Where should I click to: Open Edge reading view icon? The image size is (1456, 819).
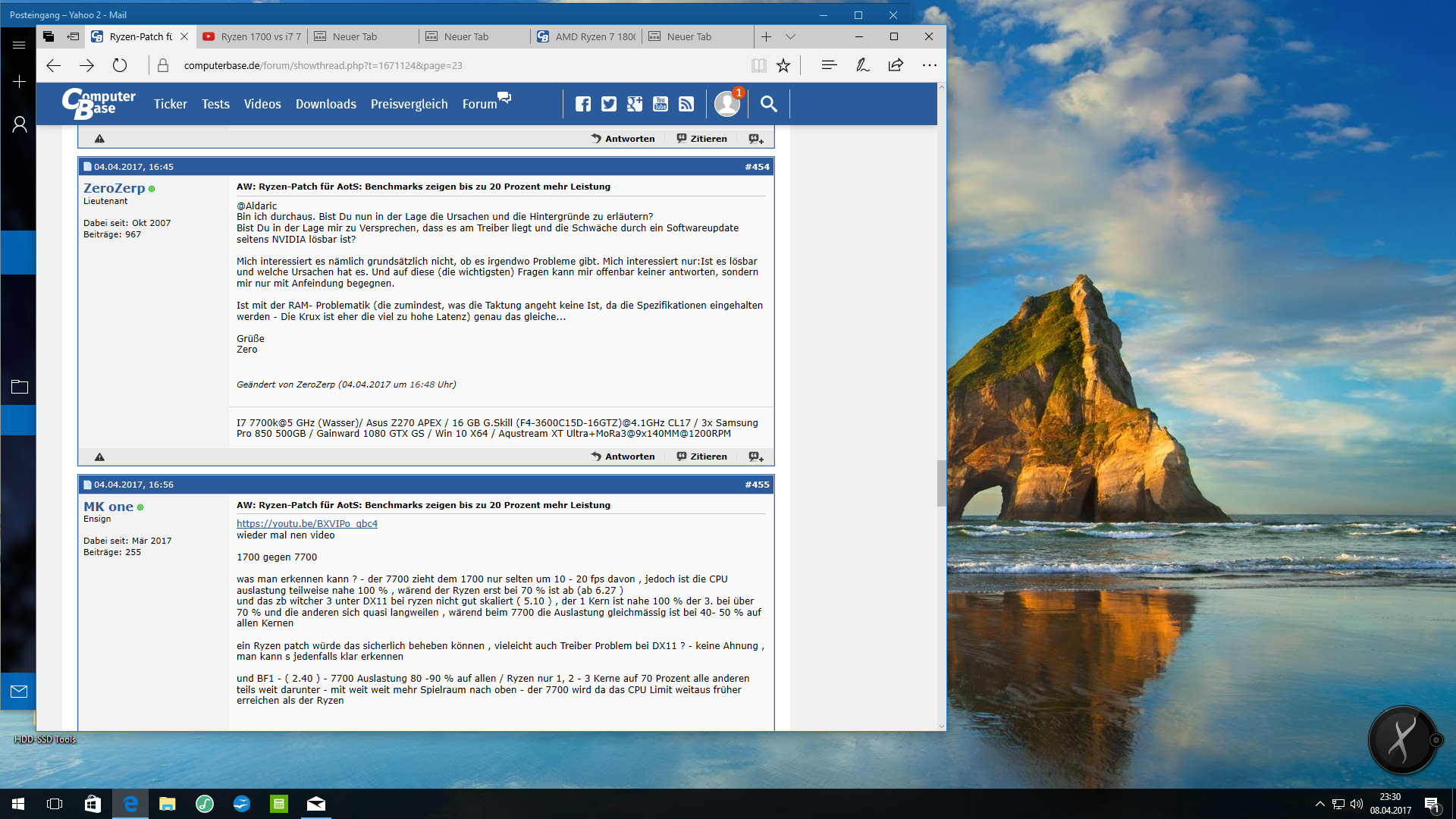coord(758,65)
